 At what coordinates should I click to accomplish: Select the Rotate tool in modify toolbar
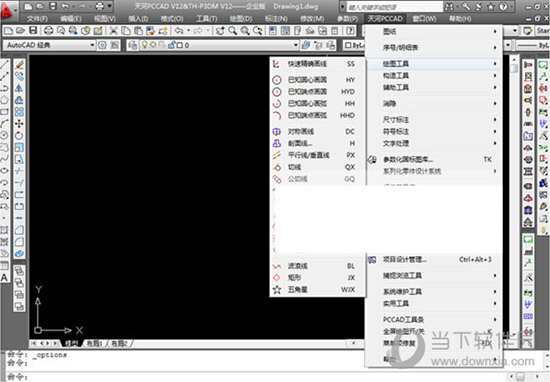(19, 136)
